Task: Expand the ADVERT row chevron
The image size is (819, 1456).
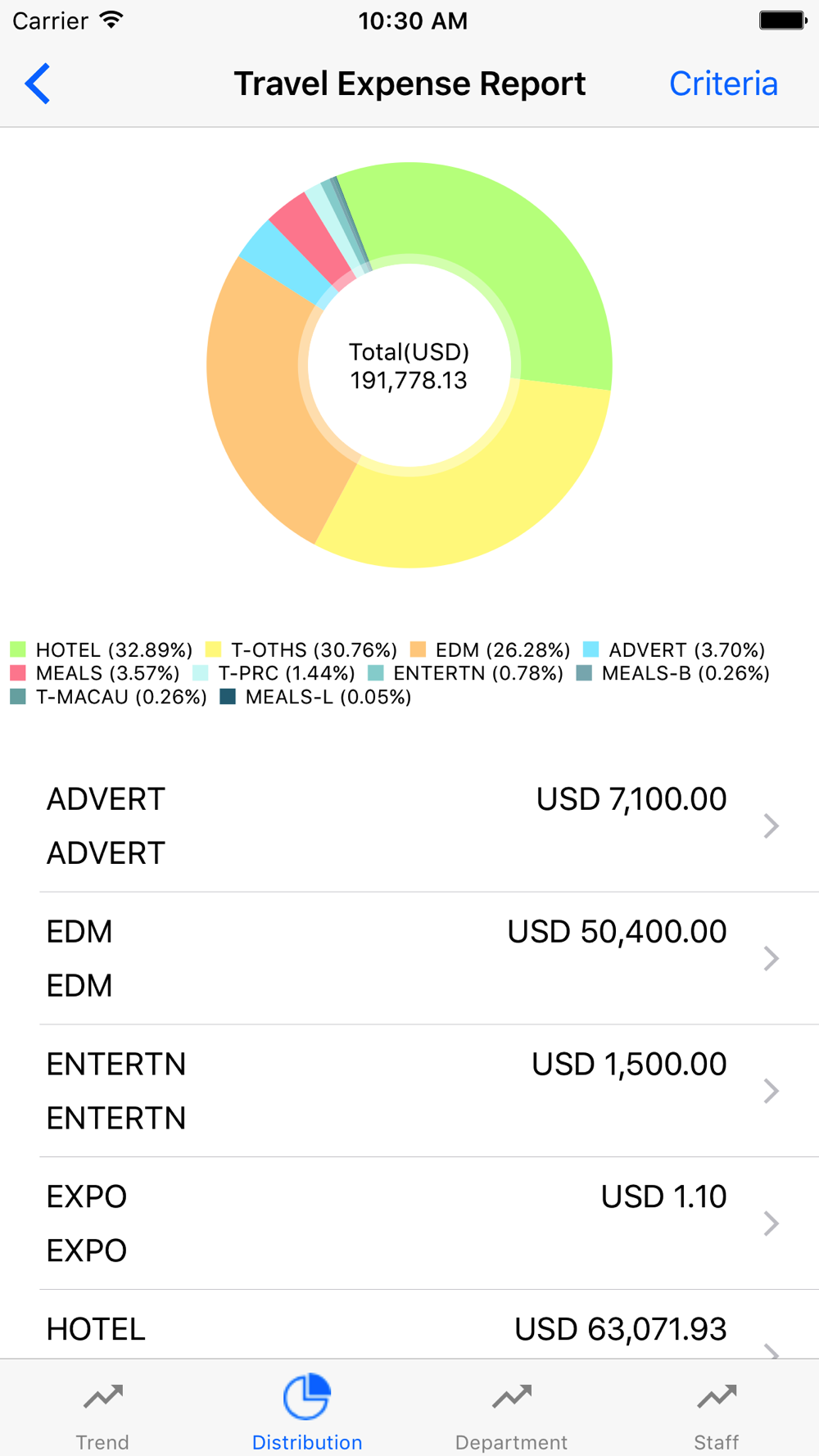Action: (x=771, y=825)
